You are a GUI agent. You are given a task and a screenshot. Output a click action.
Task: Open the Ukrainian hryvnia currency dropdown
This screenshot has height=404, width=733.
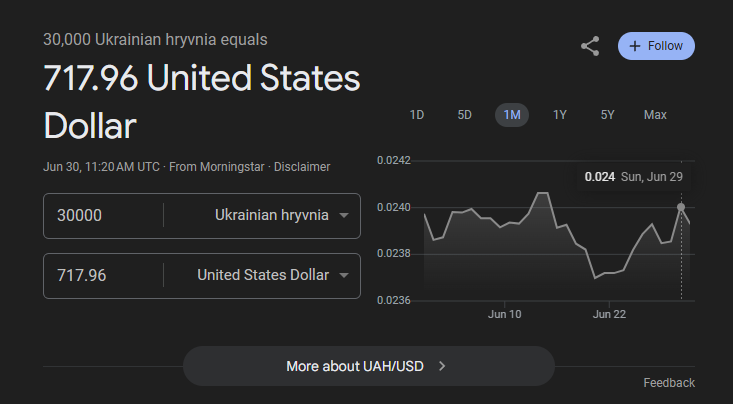[281, 216]
